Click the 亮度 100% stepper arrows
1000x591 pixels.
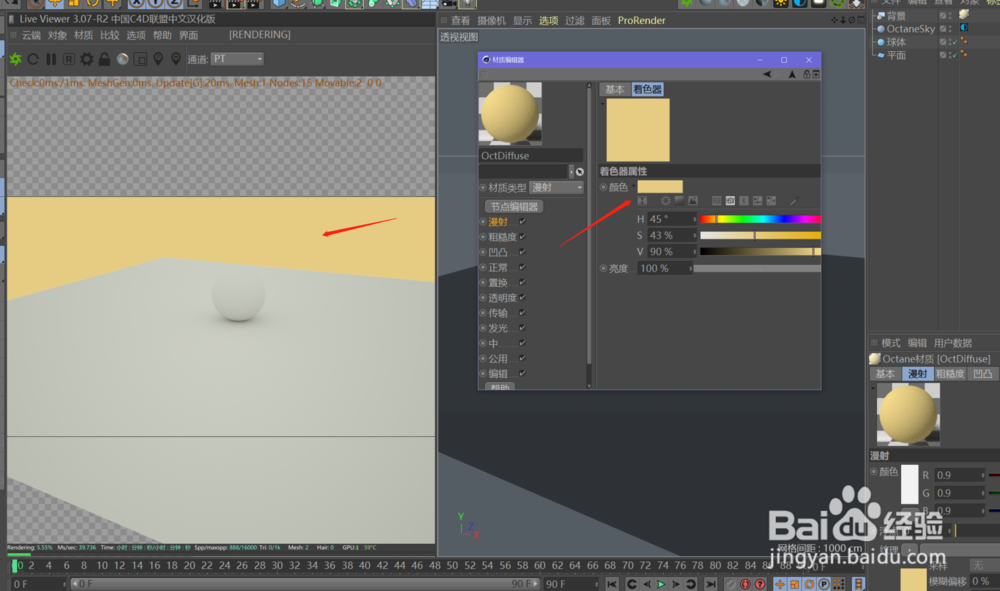(x=691, y=269)
